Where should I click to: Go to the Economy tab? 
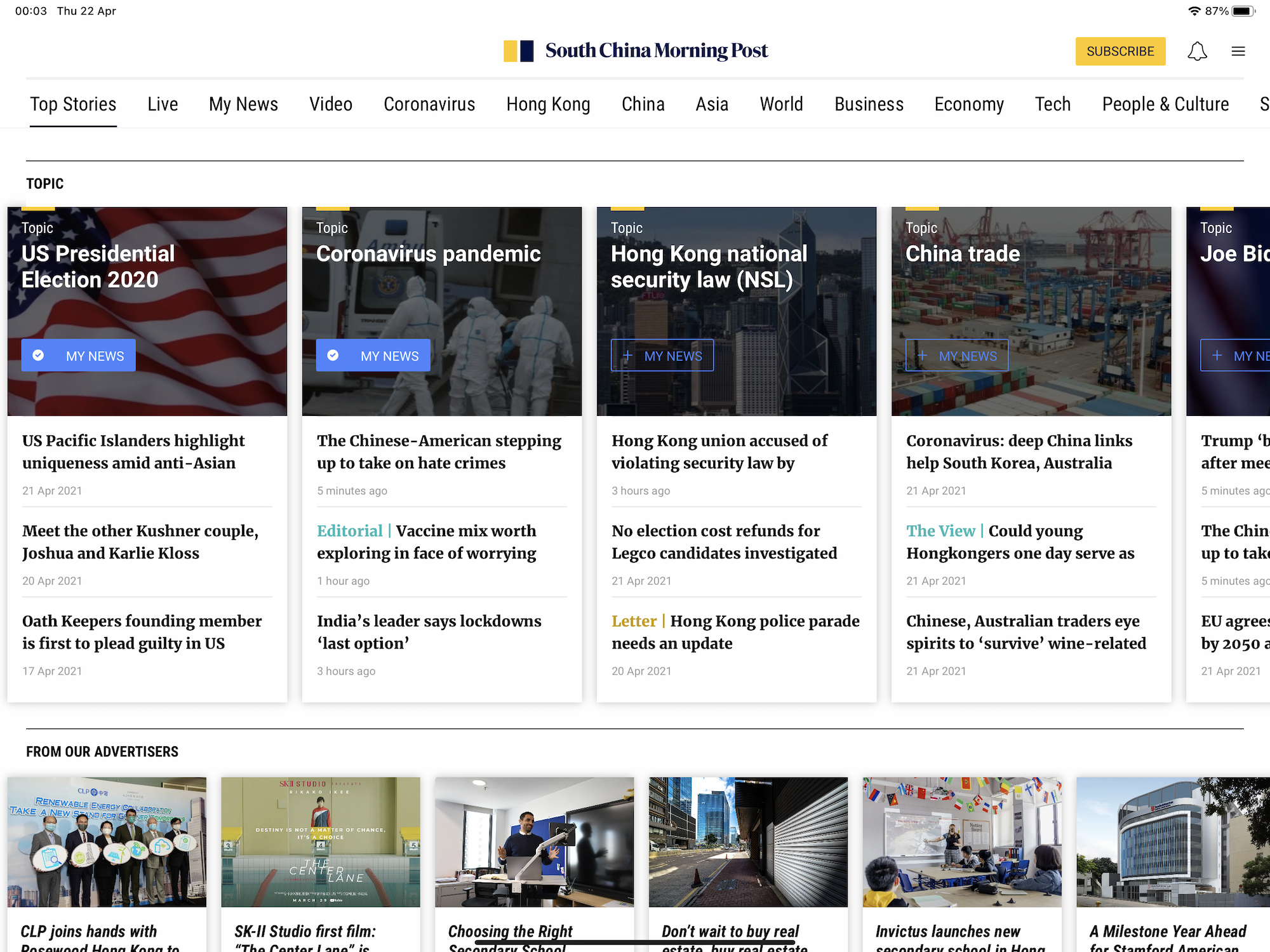pos(969,104)
